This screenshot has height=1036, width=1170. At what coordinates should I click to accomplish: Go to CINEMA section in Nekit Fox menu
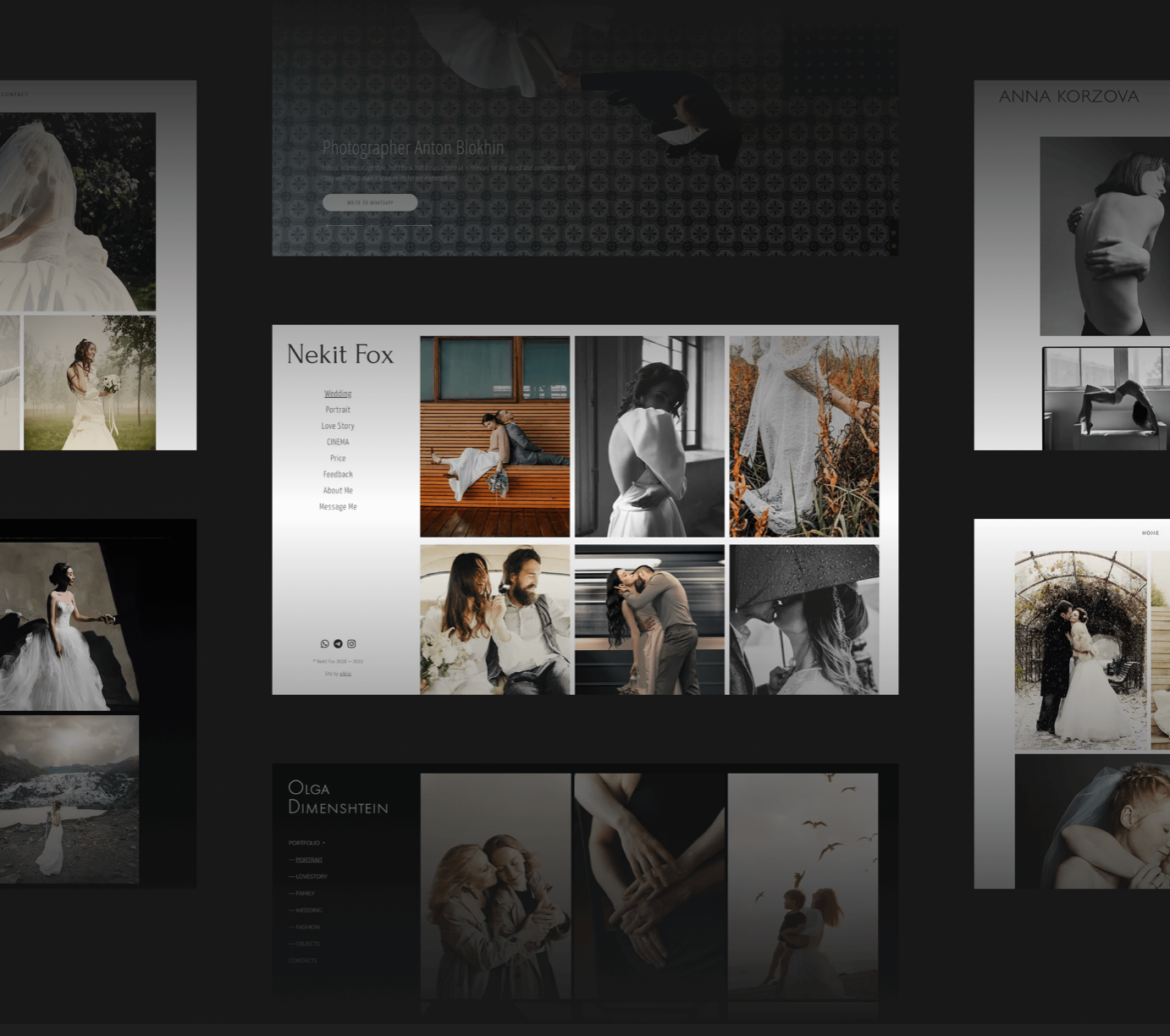pos(338,442)
